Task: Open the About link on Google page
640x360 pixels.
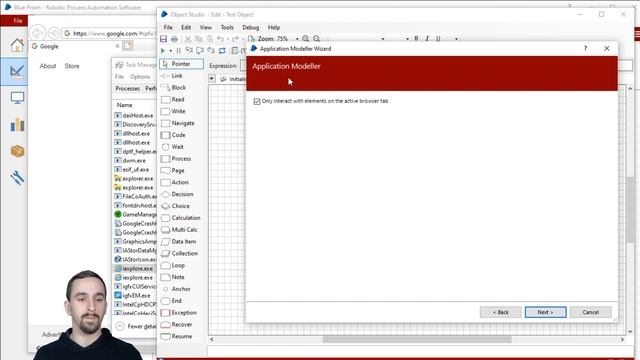Action: click(x=48, y=66)
